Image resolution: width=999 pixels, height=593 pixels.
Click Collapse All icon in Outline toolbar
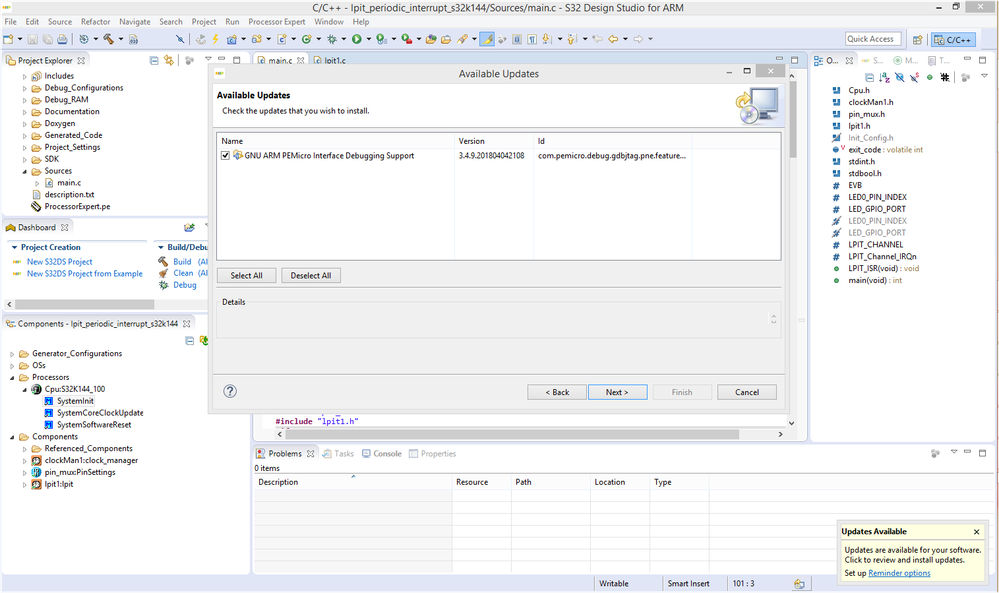[869, 77]
